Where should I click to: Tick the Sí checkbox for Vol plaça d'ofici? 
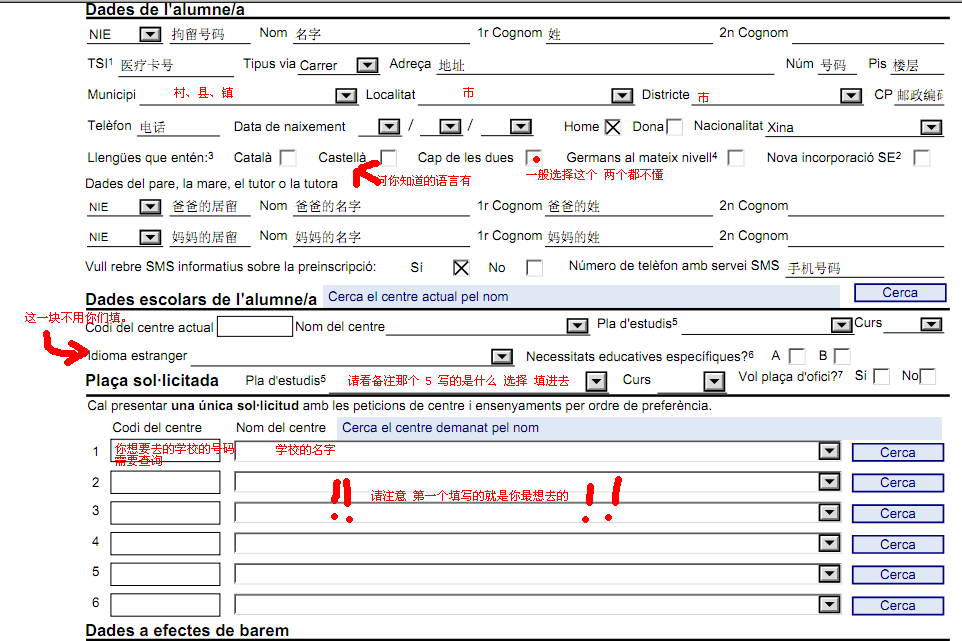click(x=880, y=377)
